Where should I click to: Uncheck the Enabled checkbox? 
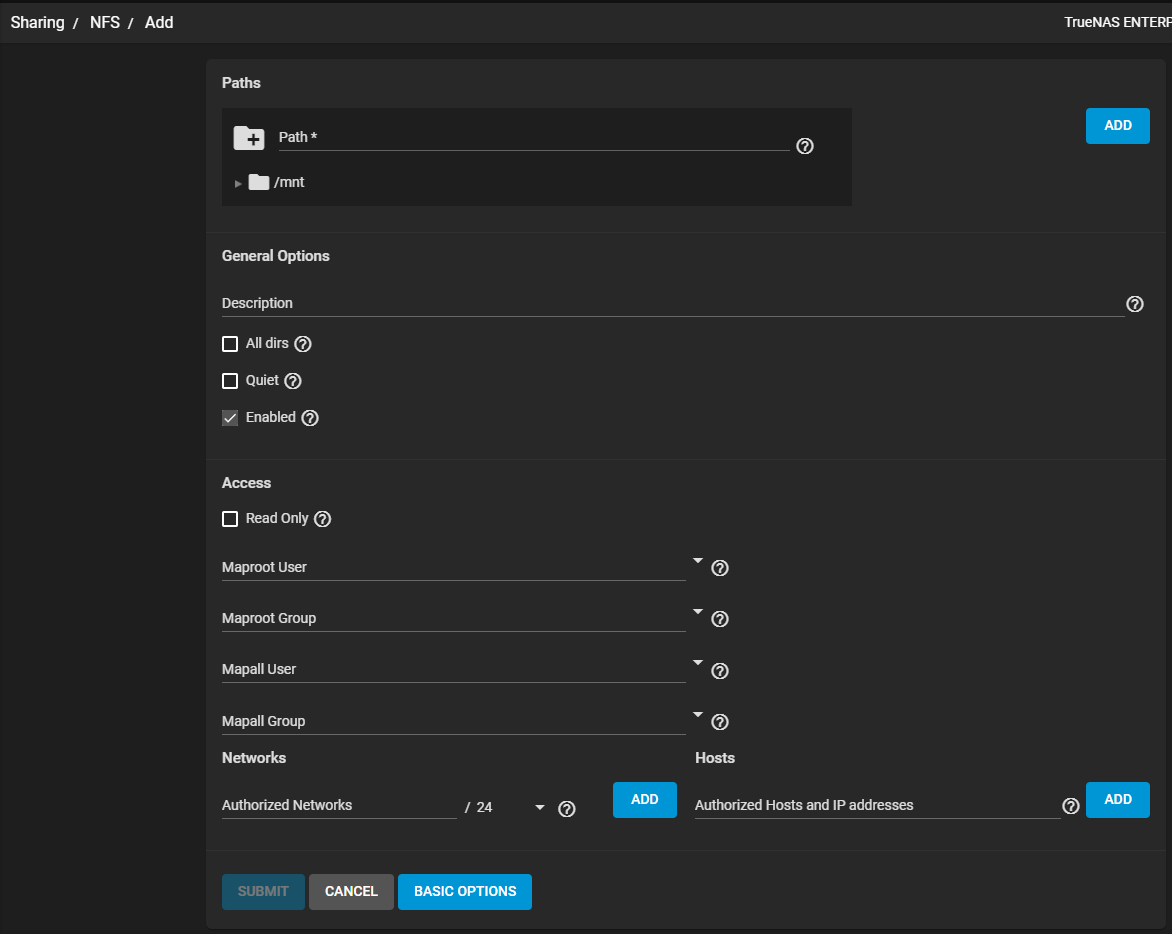pyautogui.click(x=230, y=418)
